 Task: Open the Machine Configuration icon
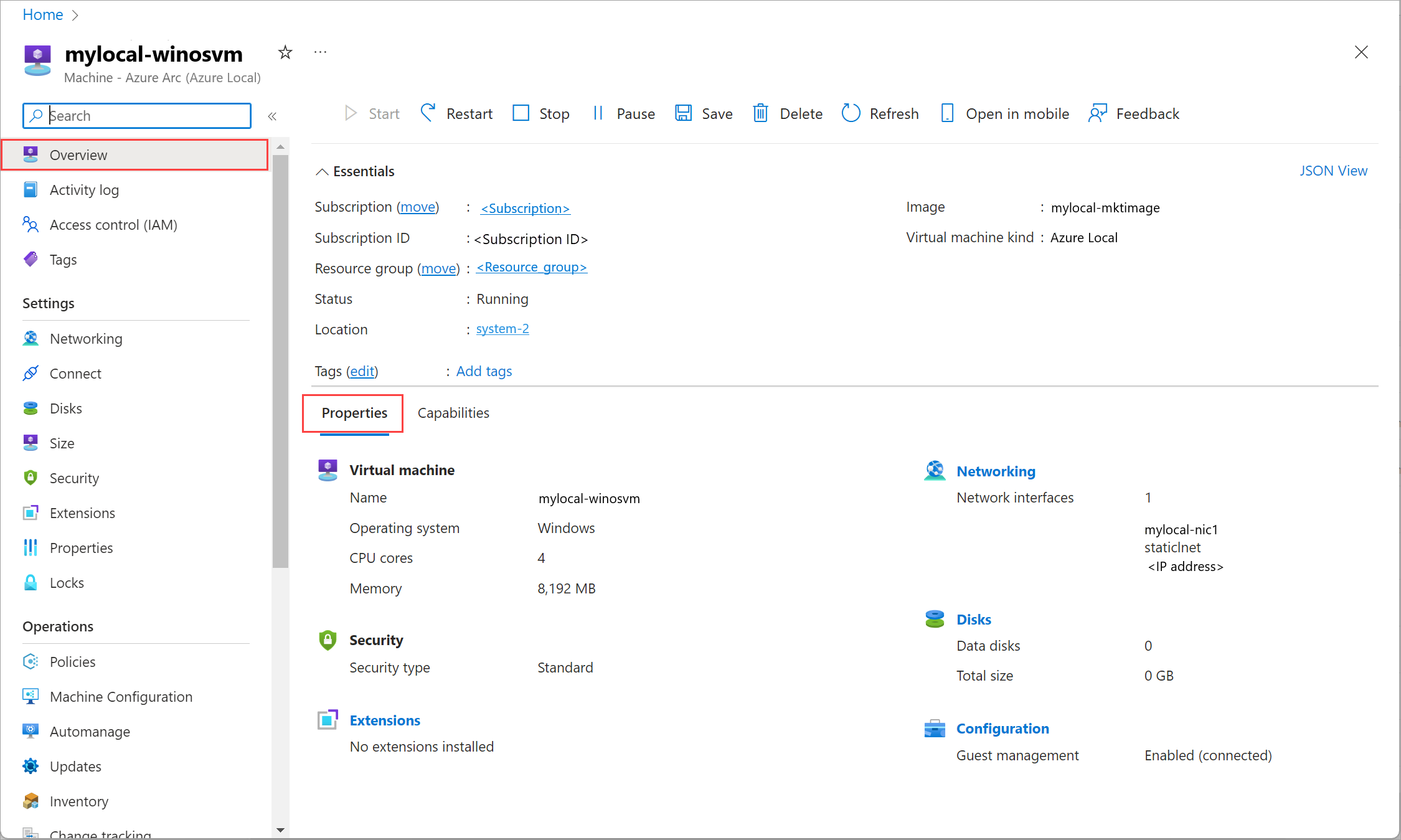tap(31, 696)
